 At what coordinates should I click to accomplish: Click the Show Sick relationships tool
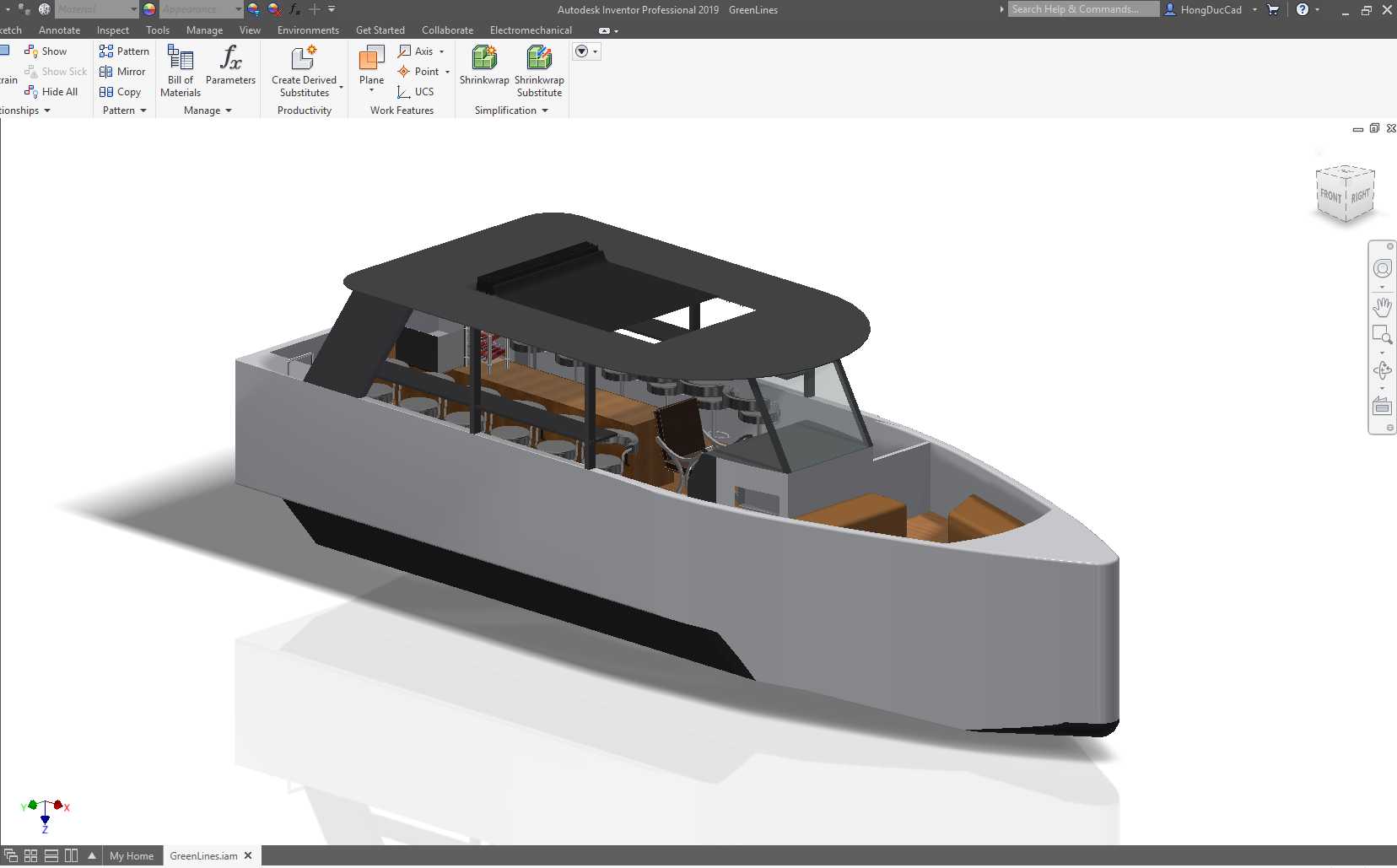(x=56, y=72)
